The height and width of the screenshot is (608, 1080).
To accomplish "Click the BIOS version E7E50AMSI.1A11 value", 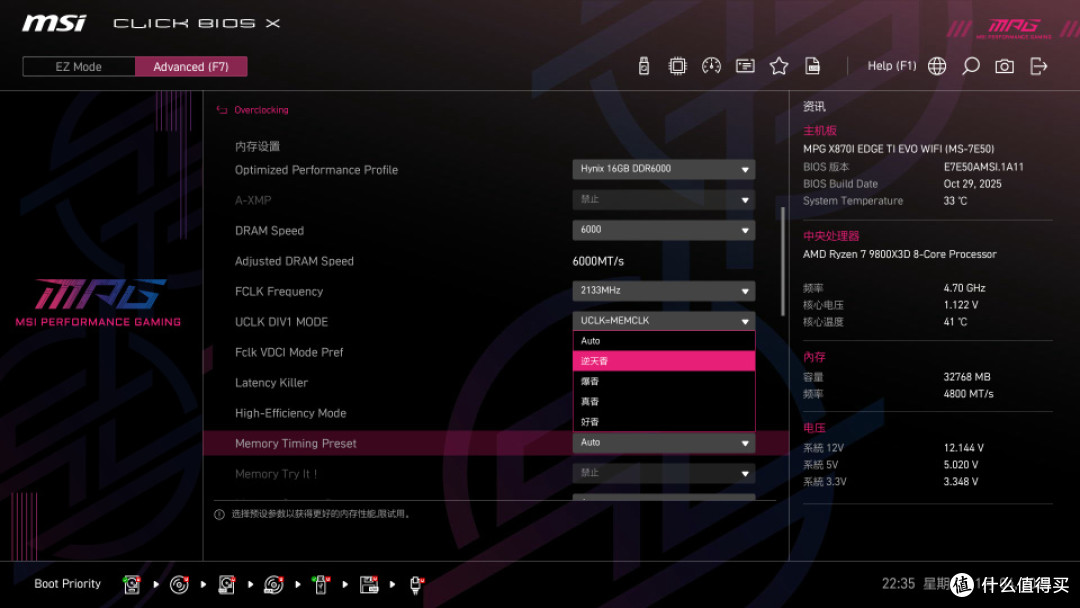I will pyautogui.click(x=984, y=167).
